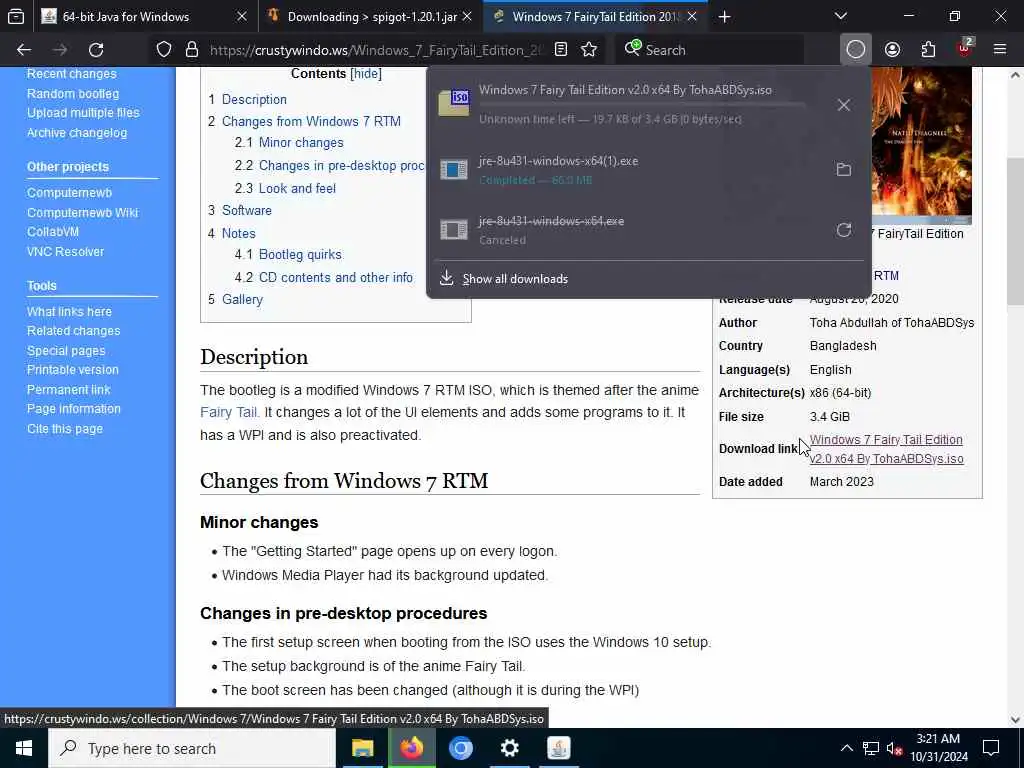
Task: Open What links here tool
Action: point(69,312)
